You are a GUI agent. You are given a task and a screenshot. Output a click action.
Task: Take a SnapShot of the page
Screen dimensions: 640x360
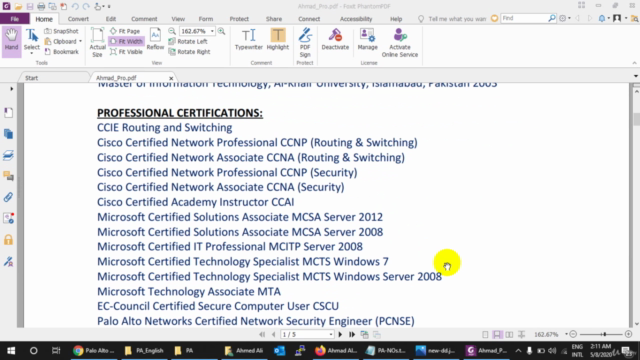(x=61, y=31)
